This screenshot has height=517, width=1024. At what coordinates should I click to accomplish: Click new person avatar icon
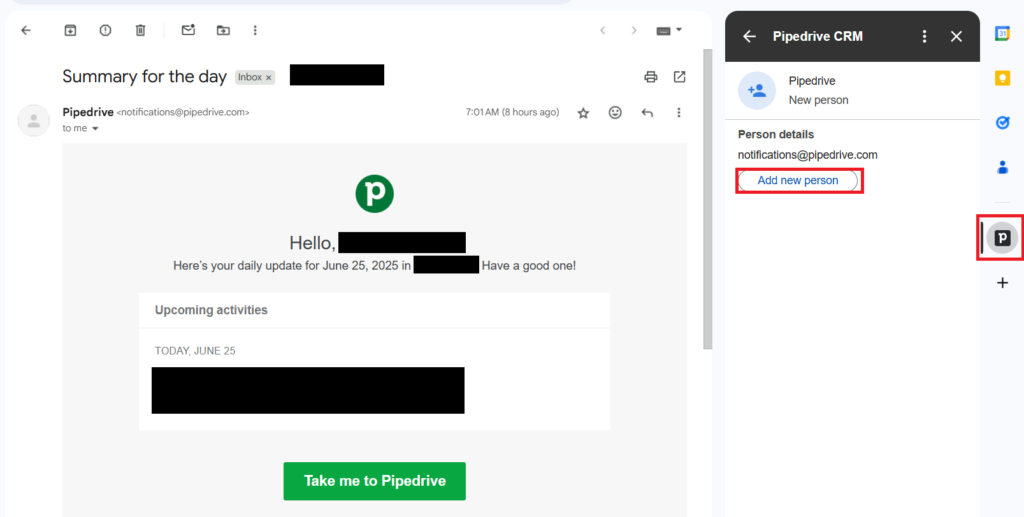pos(757,91)
